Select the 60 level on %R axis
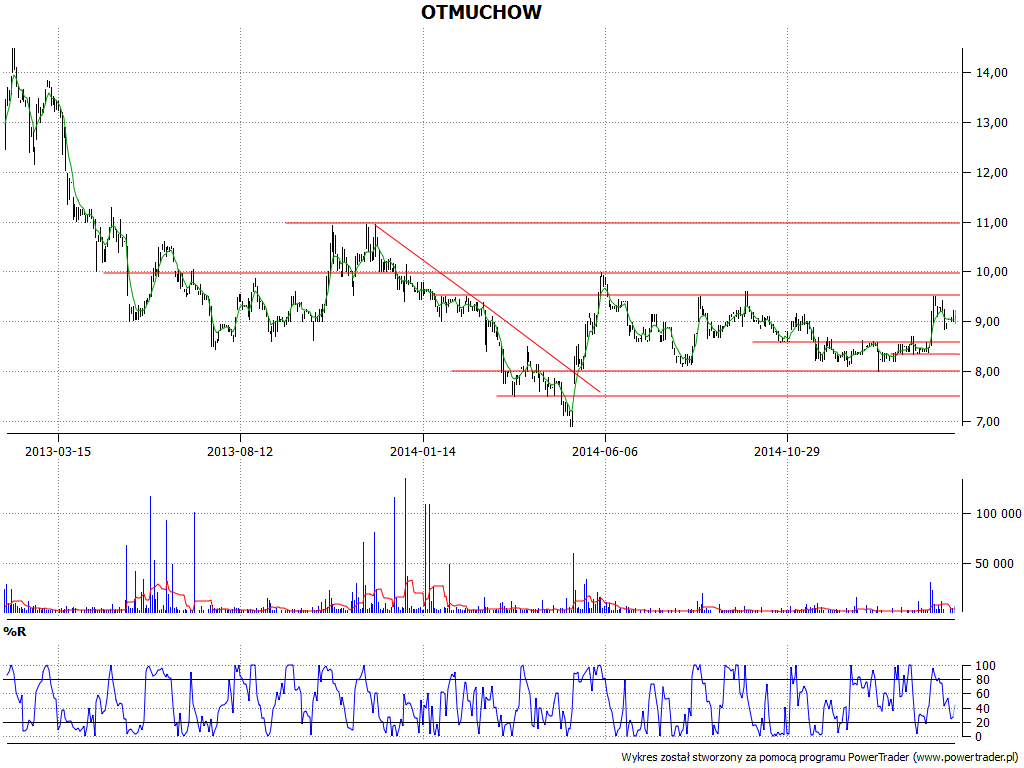The height and width of the screenshot is (768, 1024). coord(985,694)
